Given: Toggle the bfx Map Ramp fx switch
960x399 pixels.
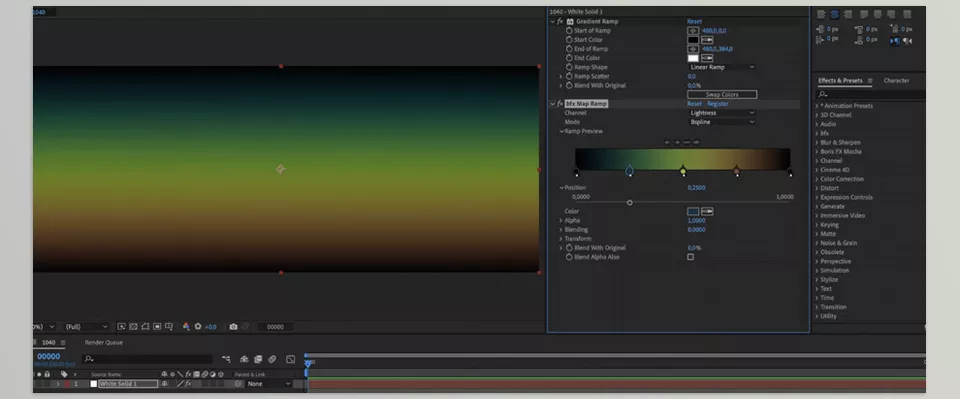Looking at the screenshot, I should pos(560,104).
